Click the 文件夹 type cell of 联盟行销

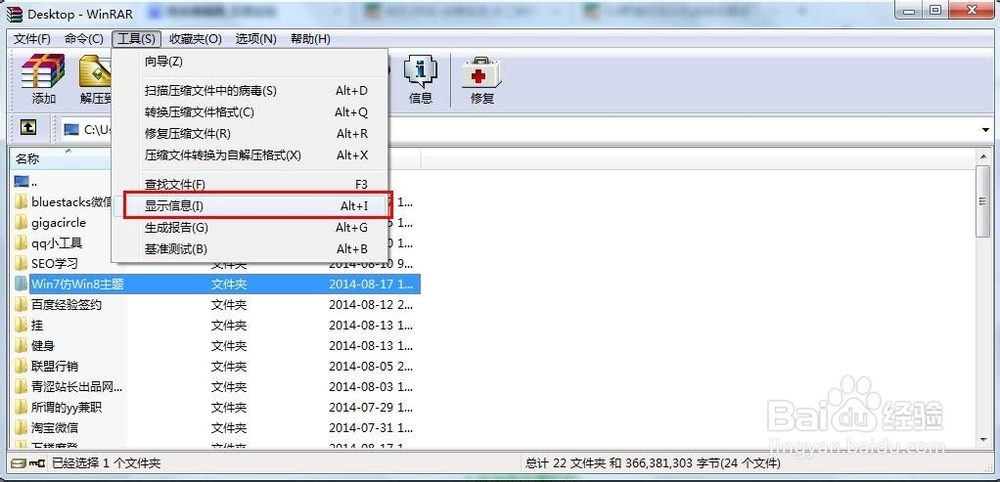click(229, 366)
